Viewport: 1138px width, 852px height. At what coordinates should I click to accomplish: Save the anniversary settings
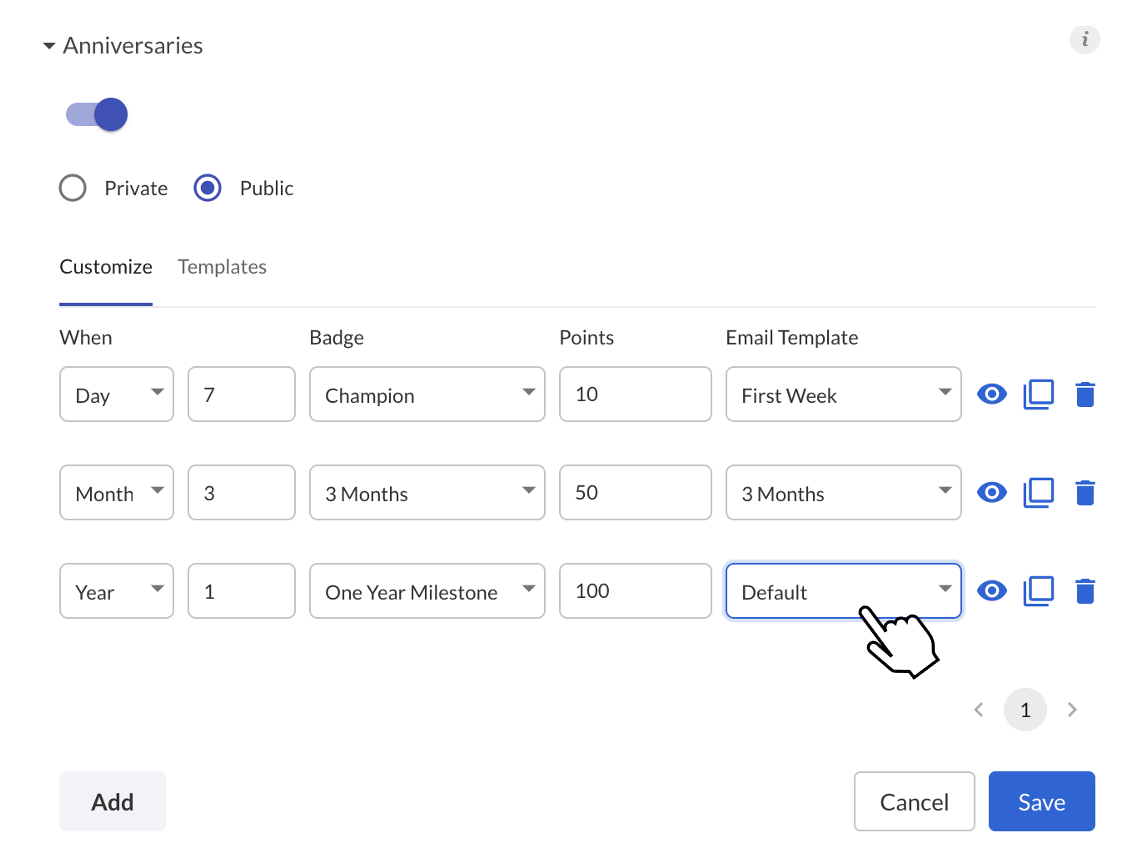[1042, 801]
